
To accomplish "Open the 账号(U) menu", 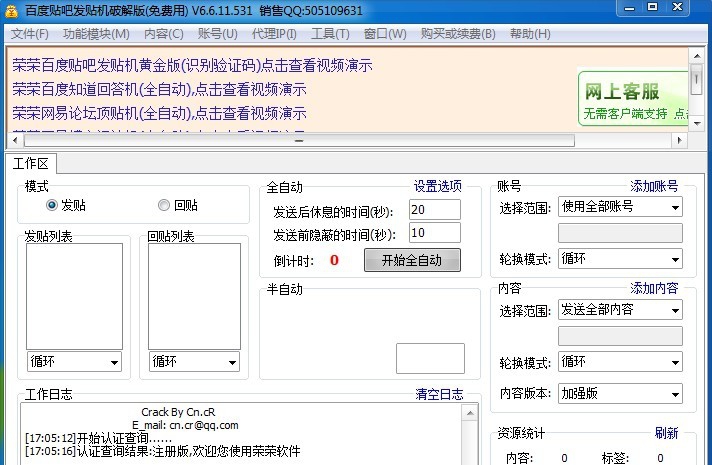I will pyautogui.click(x=218, y=34).
